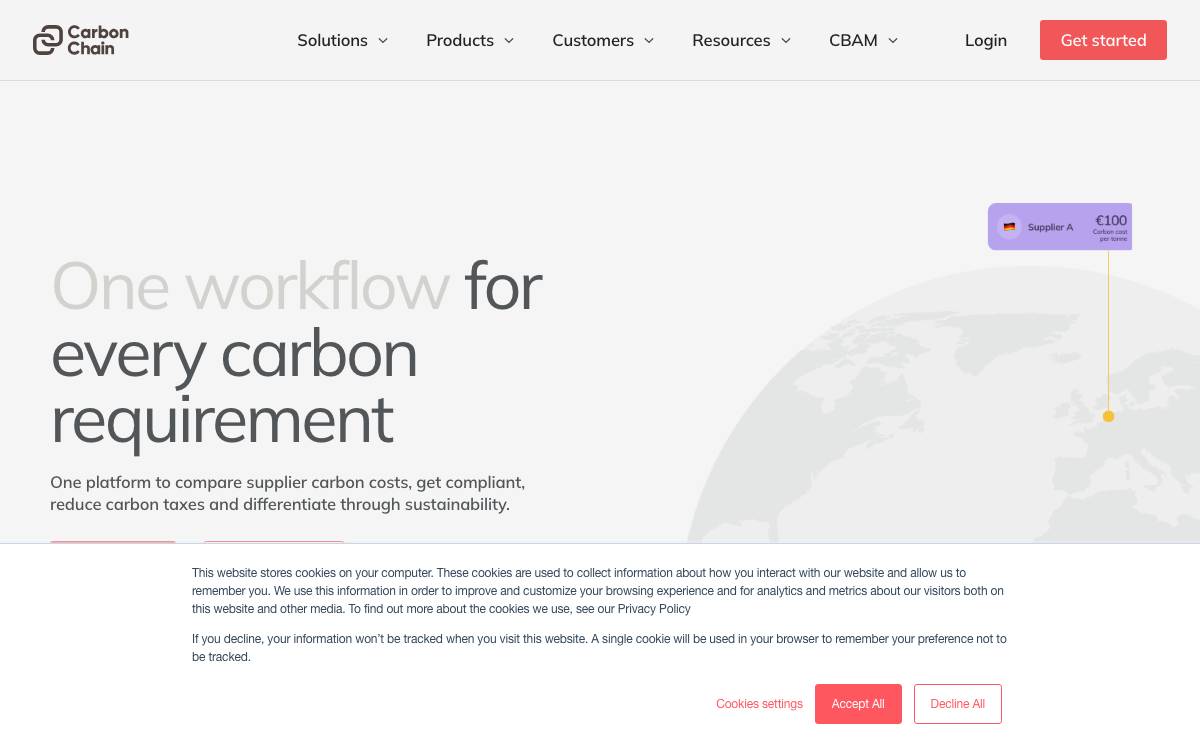
Task: Expand the CBAM chevron arrow
Action: click(892, 41)
